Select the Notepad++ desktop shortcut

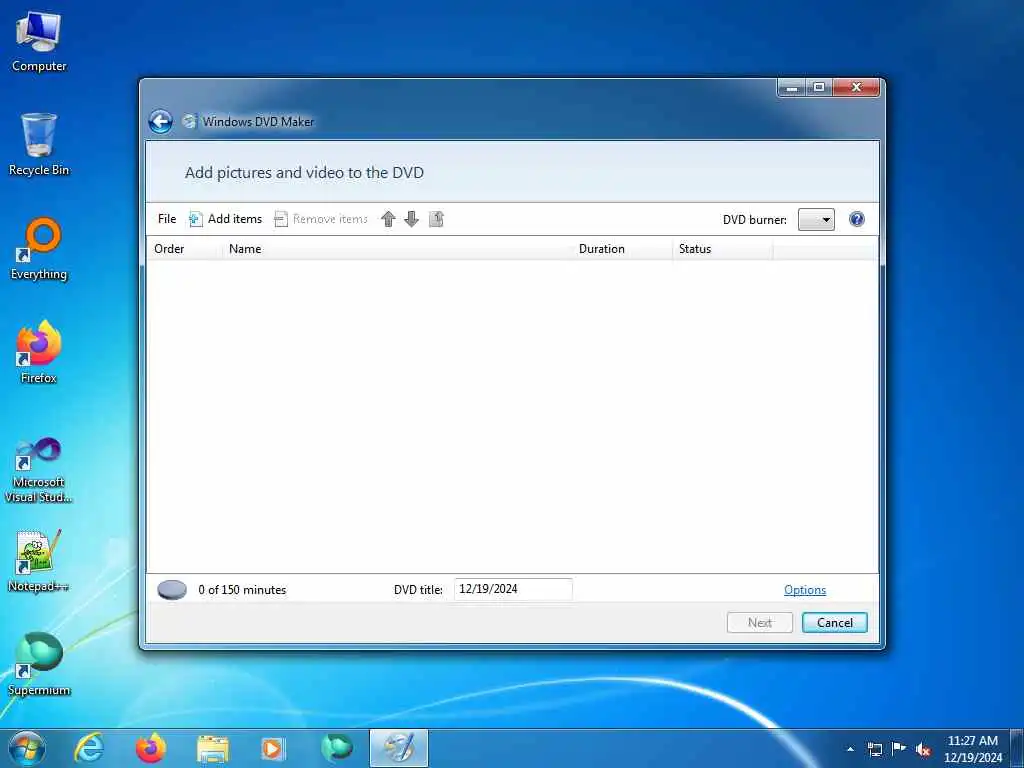pos(39,560)
